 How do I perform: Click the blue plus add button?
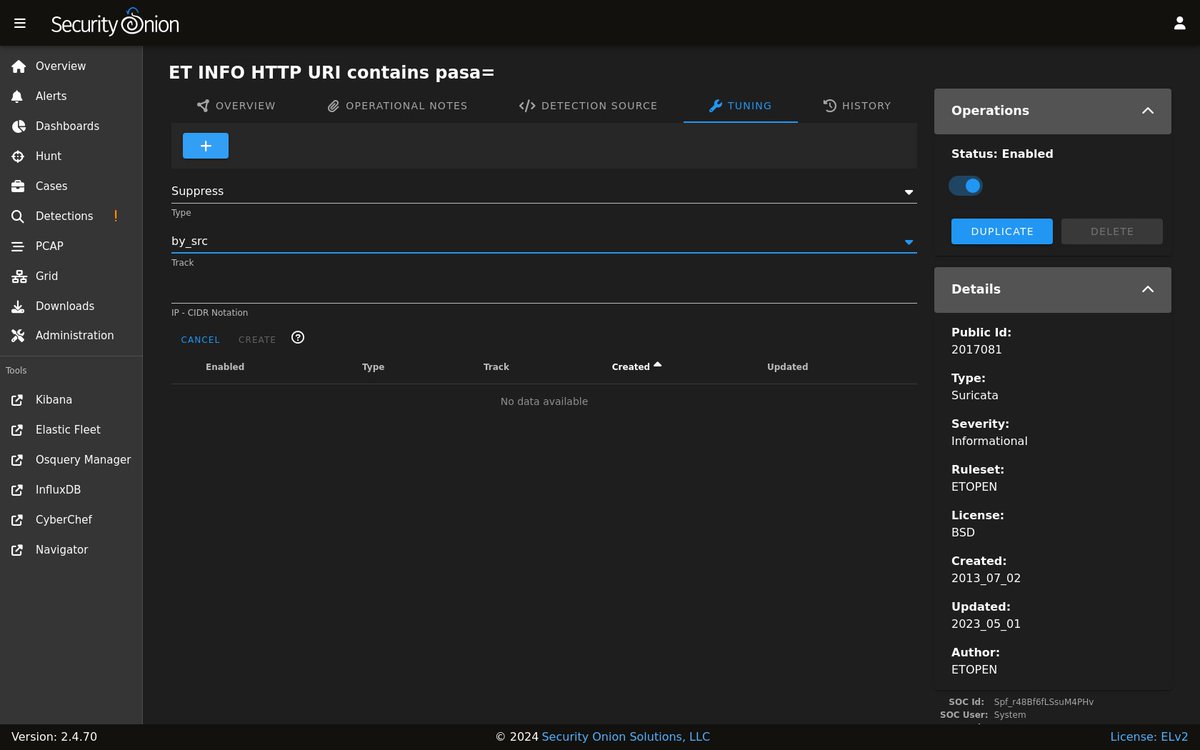click(206, 146)
